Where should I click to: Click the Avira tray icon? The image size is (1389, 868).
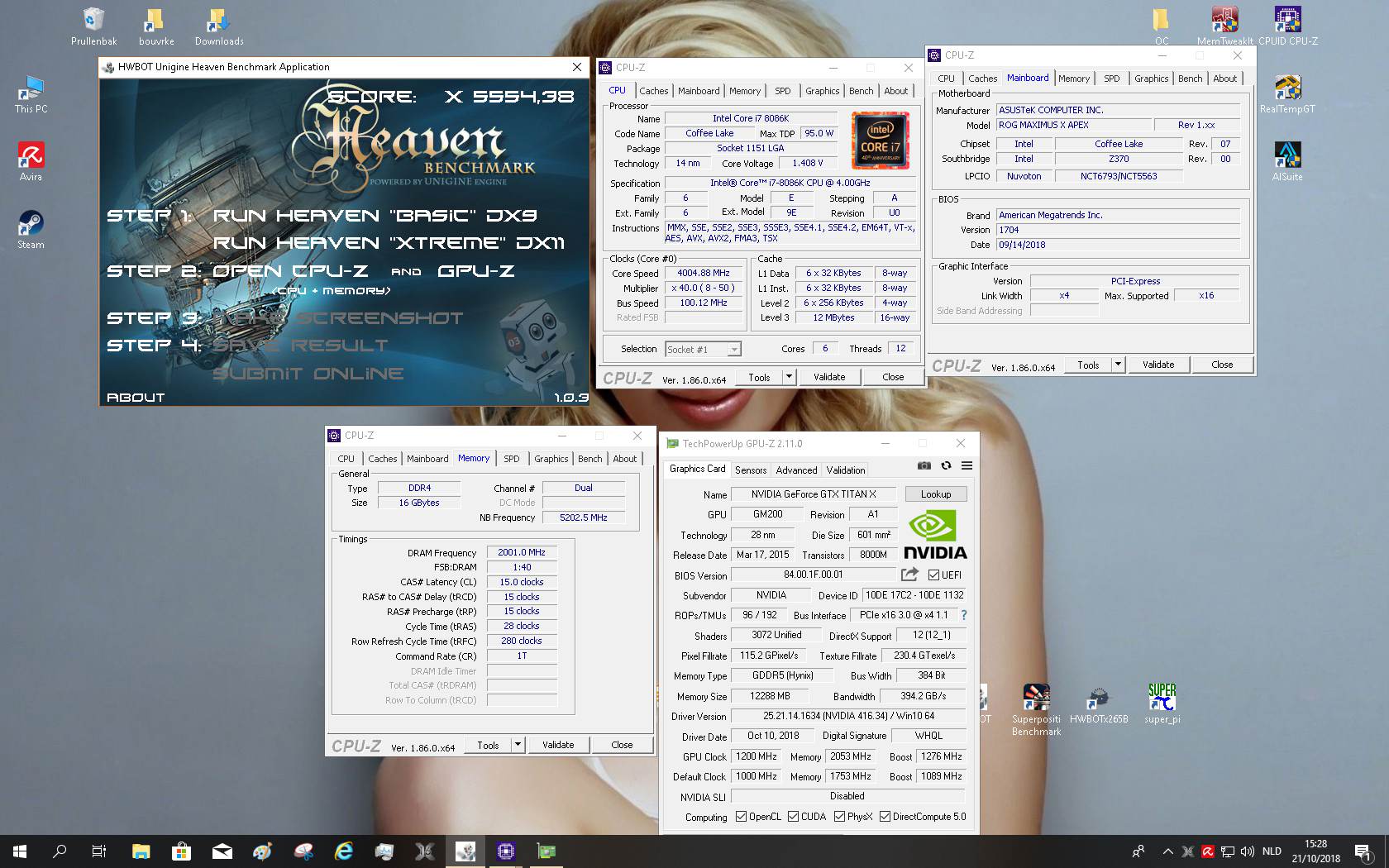click(1208, 851)
